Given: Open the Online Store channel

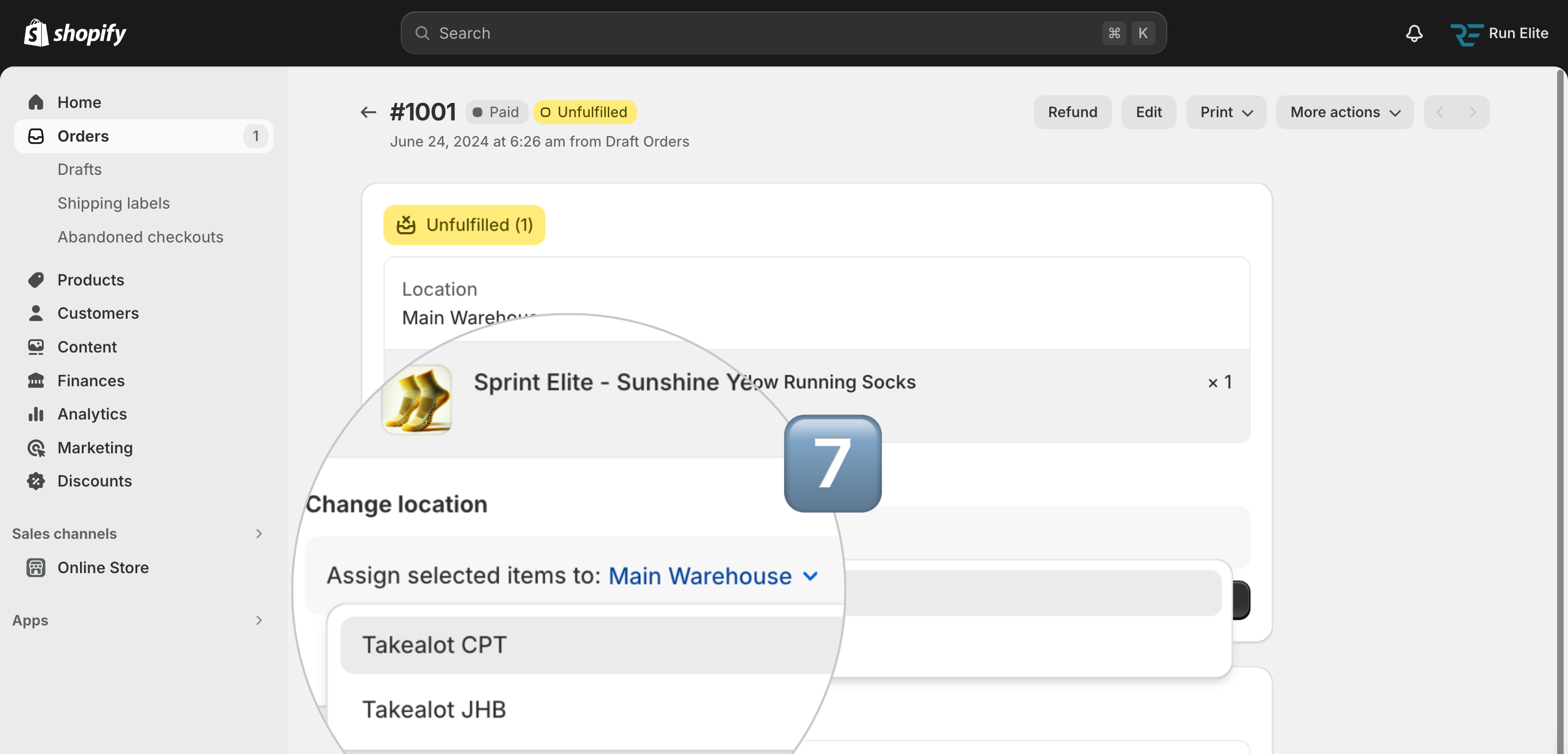Looking at the screenshot, I should point(103,567).
